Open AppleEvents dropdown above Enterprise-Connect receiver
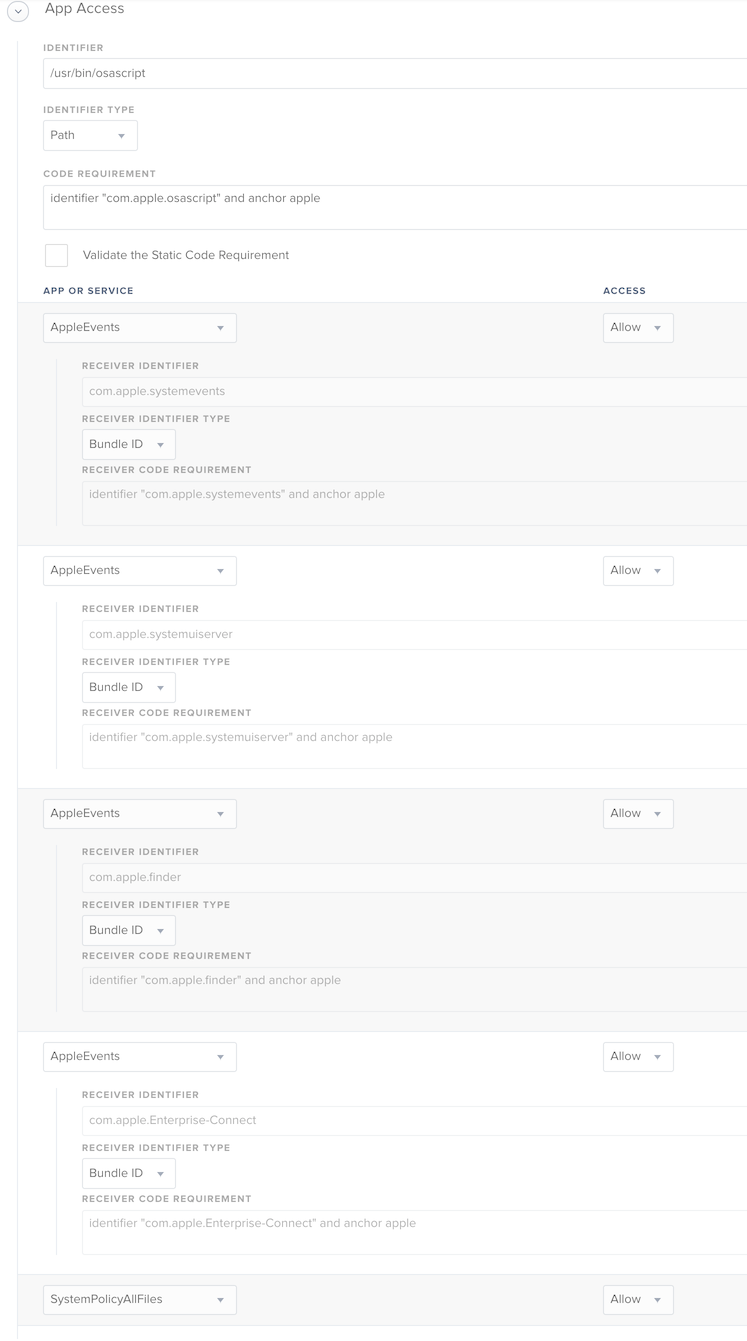 [x=140, y=1057]
